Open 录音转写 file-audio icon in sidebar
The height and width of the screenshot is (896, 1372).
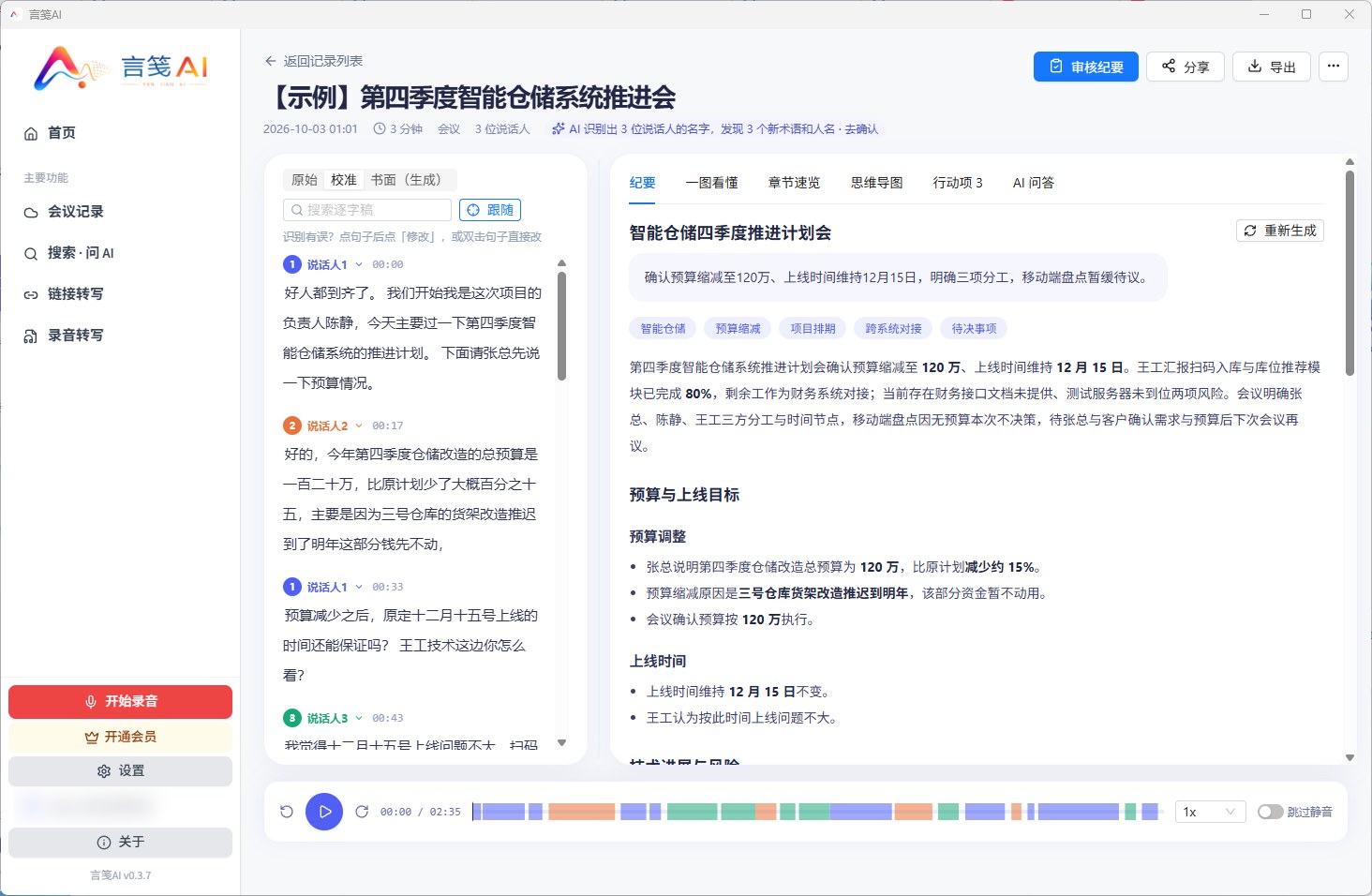coord(31,336)
